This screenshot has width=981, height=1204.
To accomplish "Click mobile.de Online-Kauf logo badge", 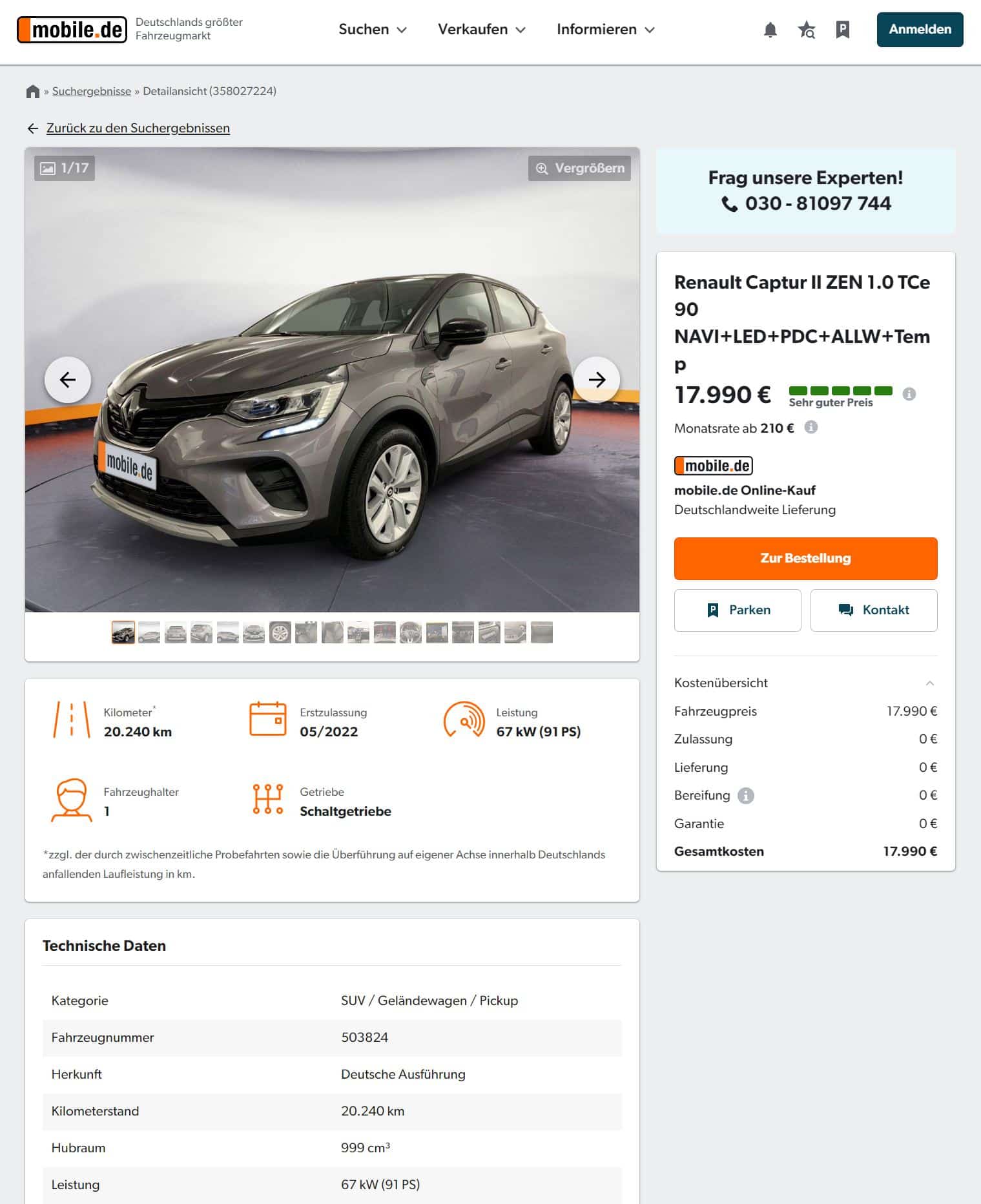I will (x=713, y=466).
